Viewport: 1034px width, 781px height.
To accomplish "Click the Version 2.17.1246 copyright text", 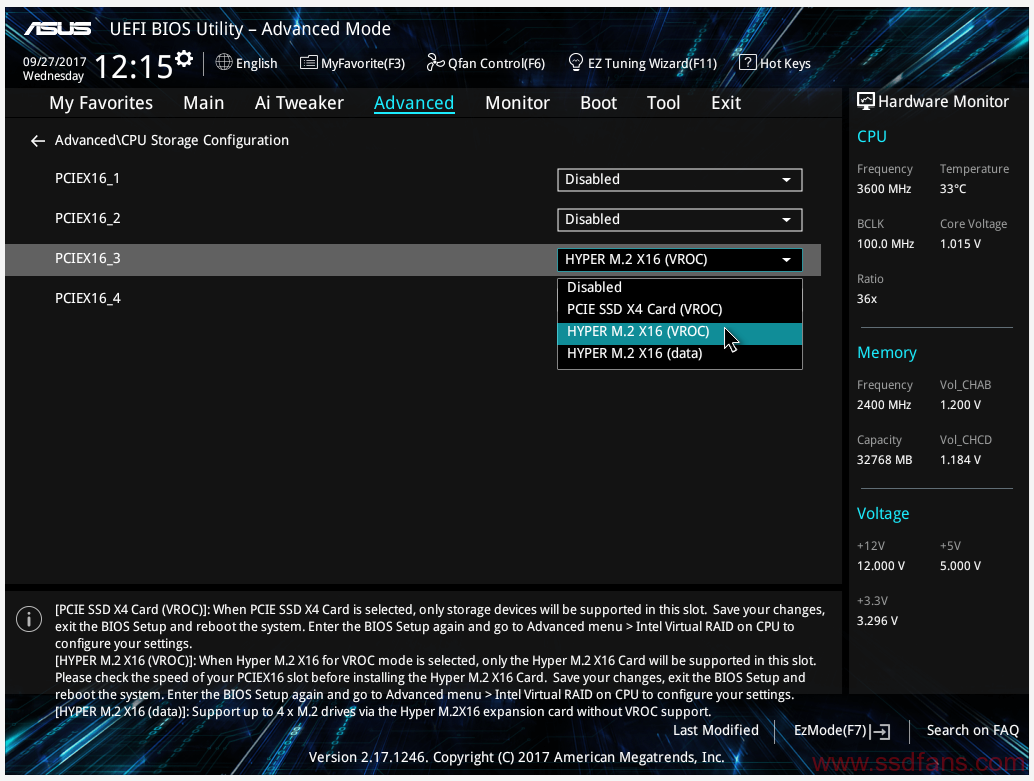I will 516,757.
